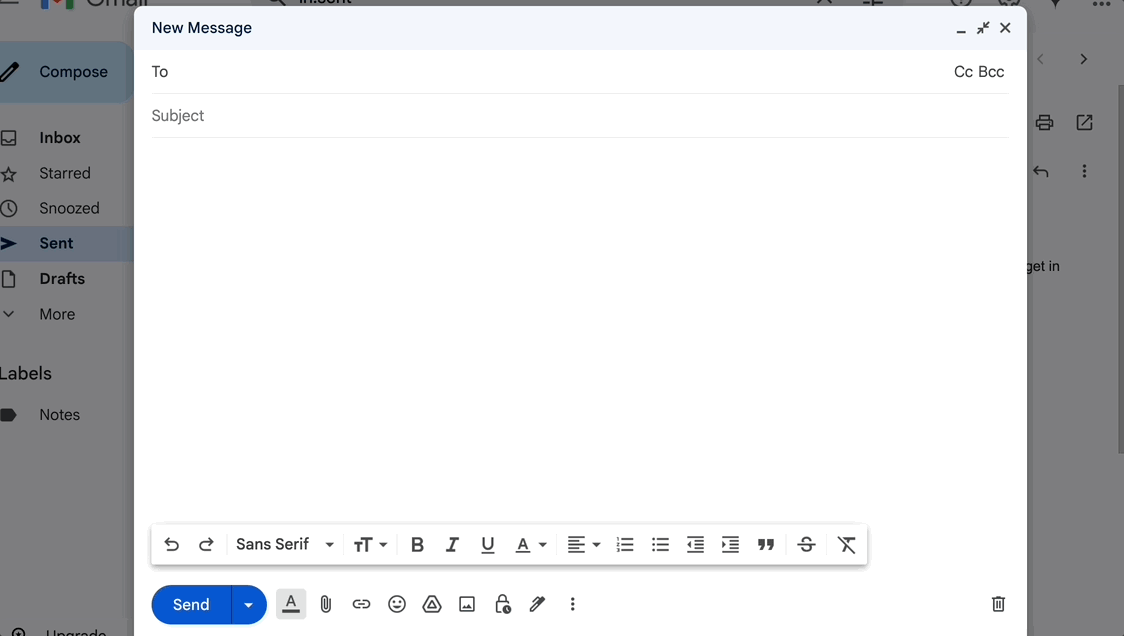This screenshot has height=636, width=1124.
Task: Open the Drafts folder
Action: 62,279
